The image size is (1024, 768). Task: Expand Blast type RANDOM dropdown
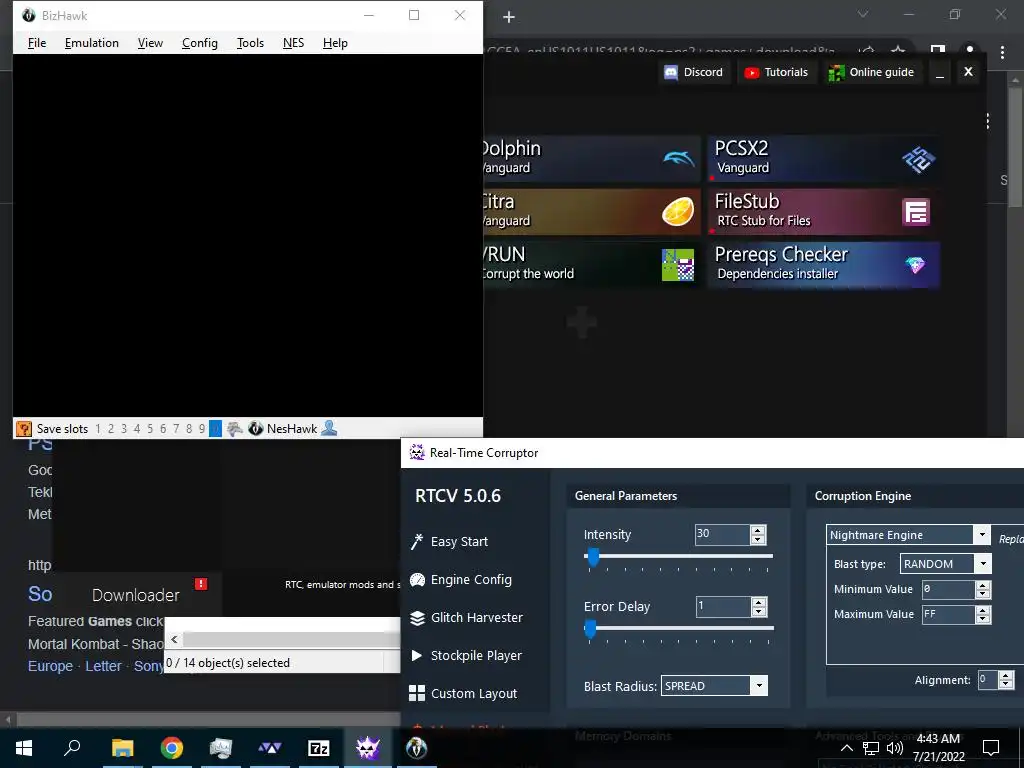tap(983, 564)
